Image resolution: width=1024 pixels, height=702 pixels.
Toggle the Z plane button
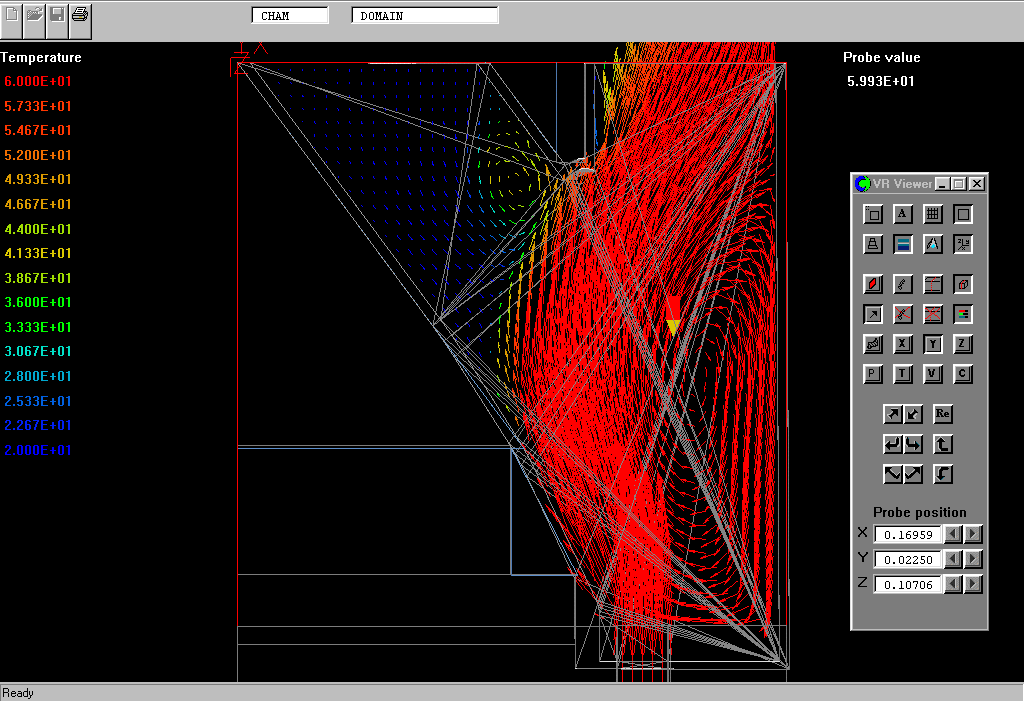click(962, 344)
